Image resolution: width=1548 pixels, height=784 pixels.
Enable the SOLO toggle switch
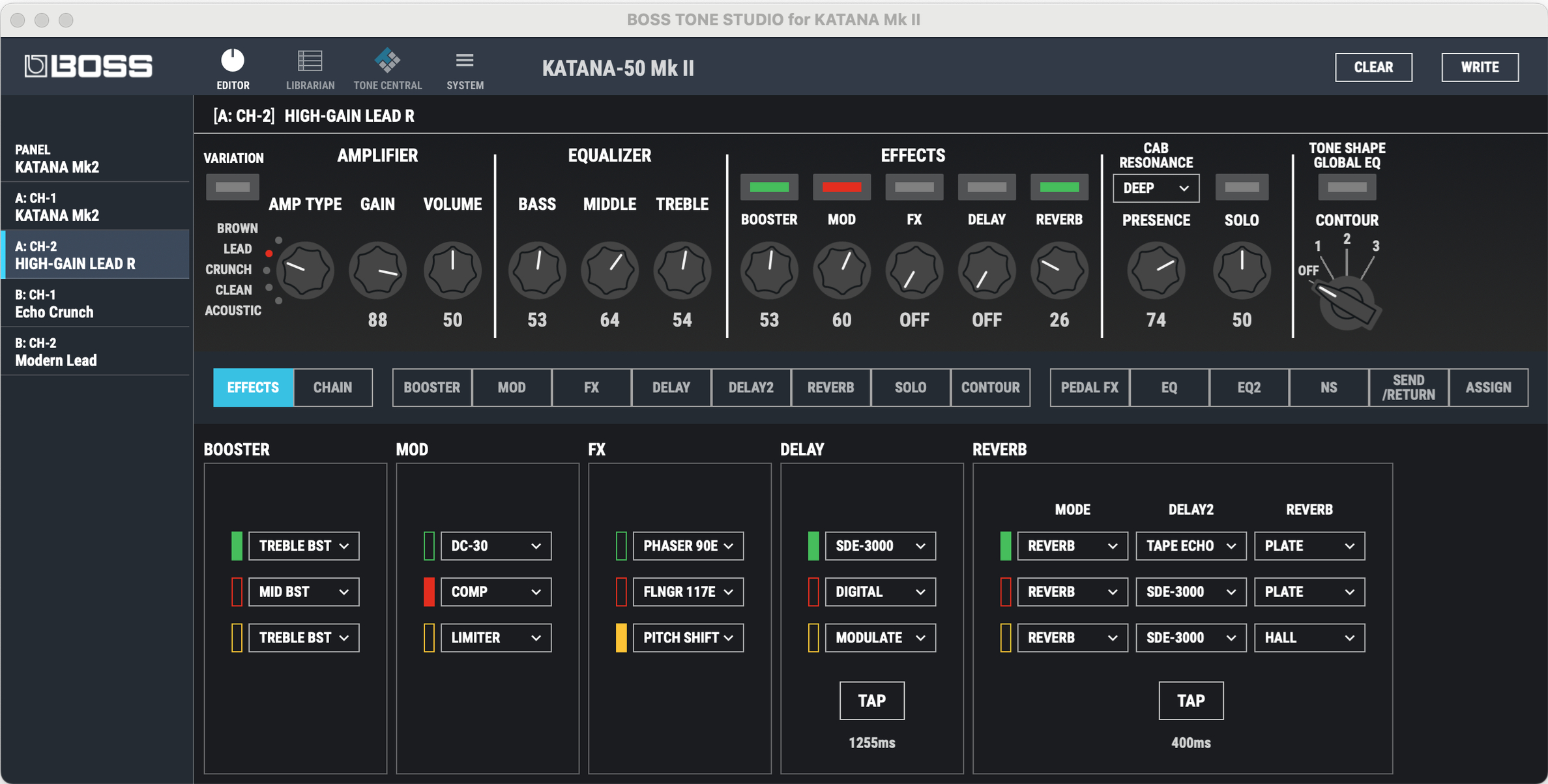1241,187
